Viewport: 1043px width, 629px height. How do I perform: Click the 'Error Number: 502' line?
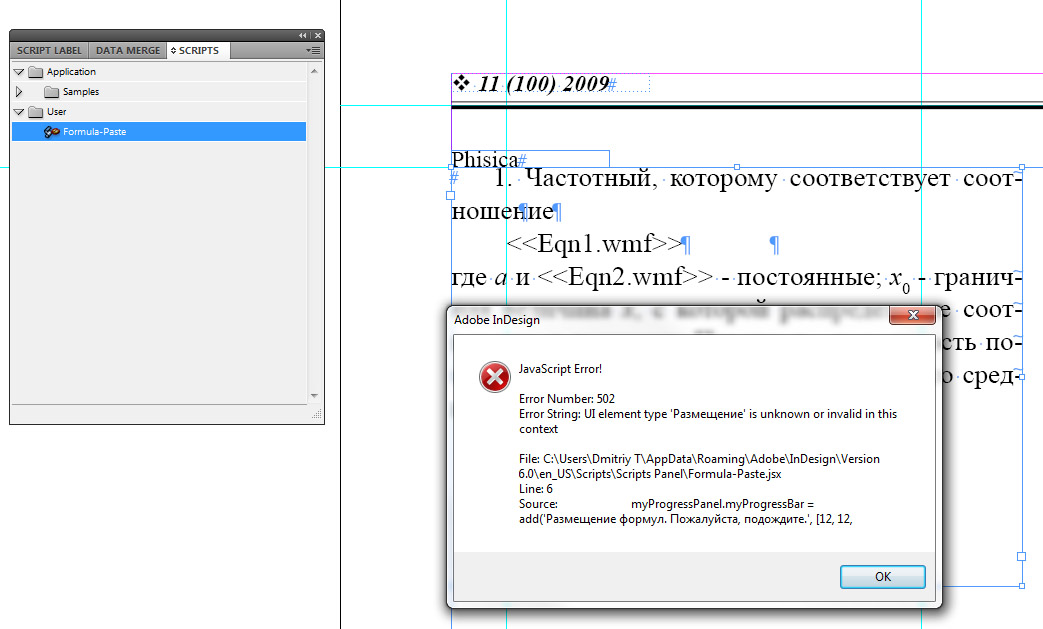pyautogui.click(x=567, y=399)
